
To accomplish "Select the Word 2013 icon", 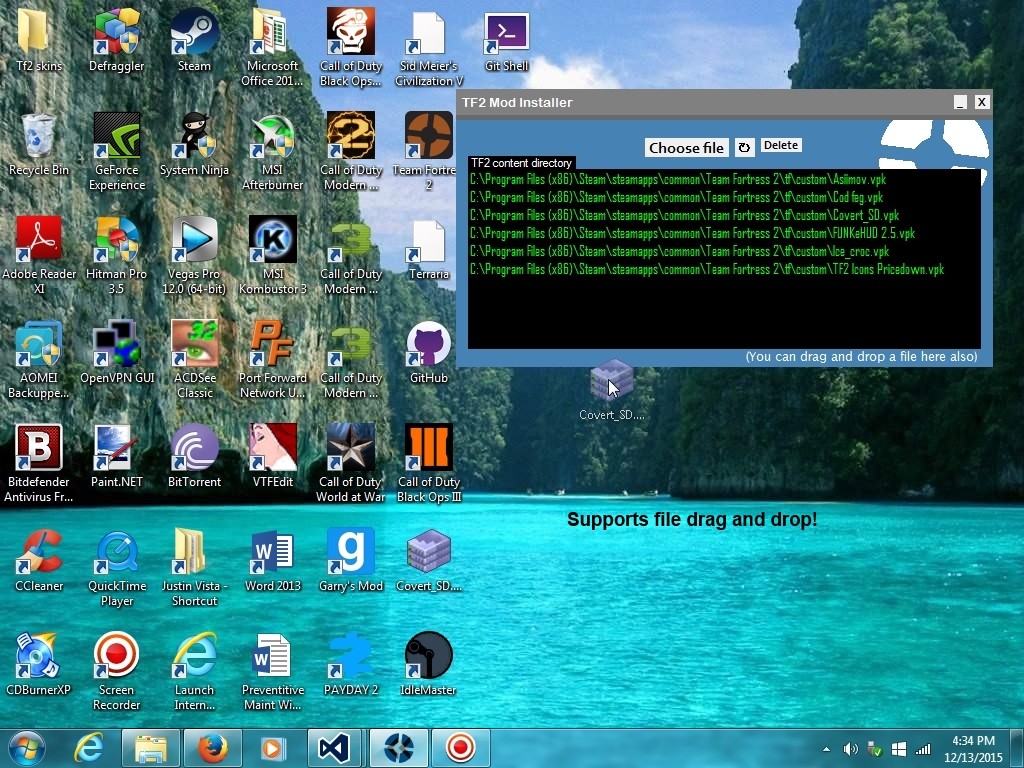I will 272,560.
